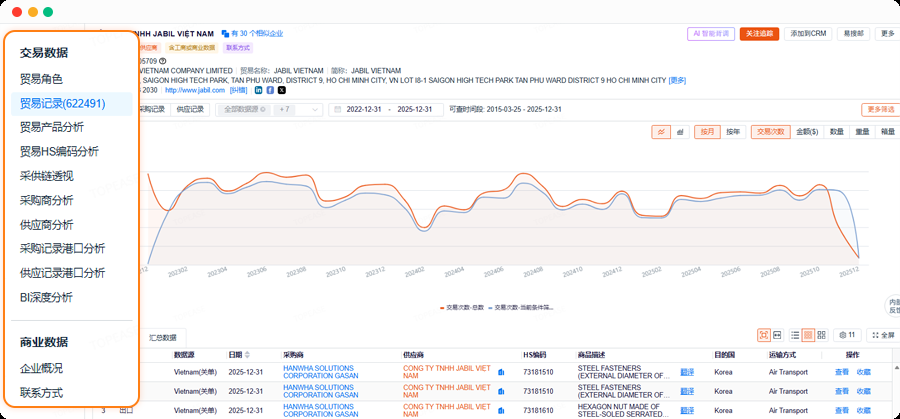Screen dimensions: 900x419
Task: Switch to the 供应记录 tab
Action: 189,110
